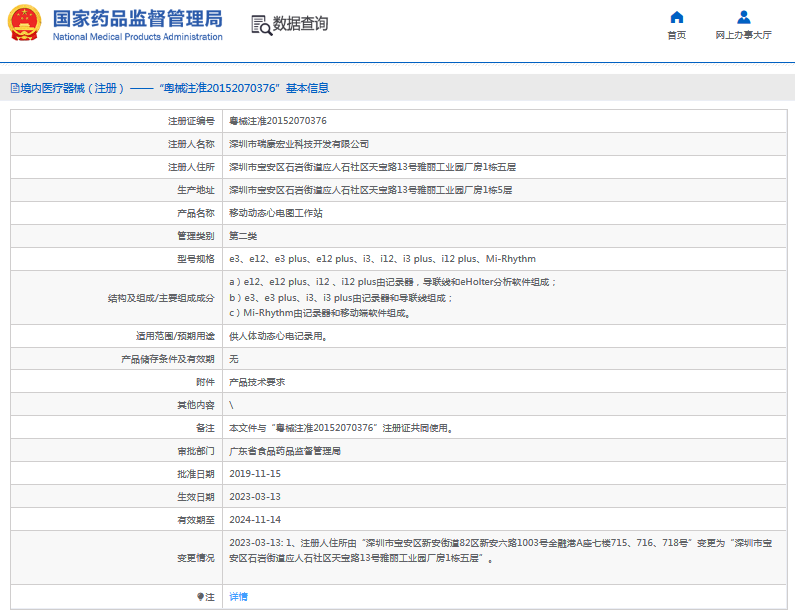Image resolution: width=795 pixels, height=614 pixels.
Task: Click the 注册人住所 address value
Action: 372,167
